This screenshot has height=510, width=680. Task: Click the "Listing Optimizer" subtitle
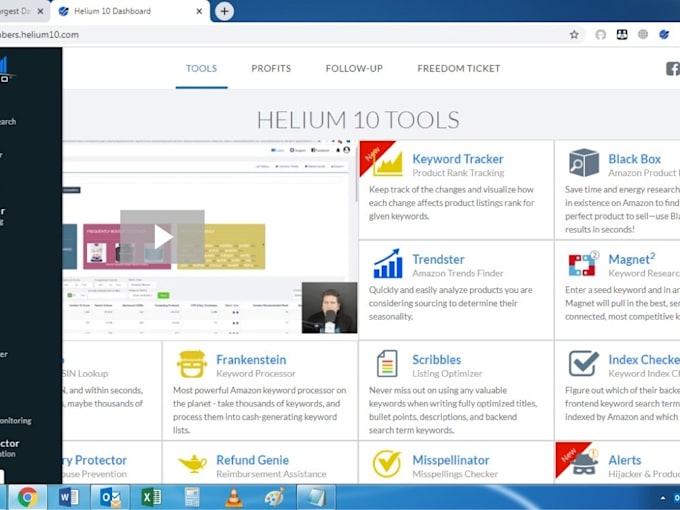447,373
